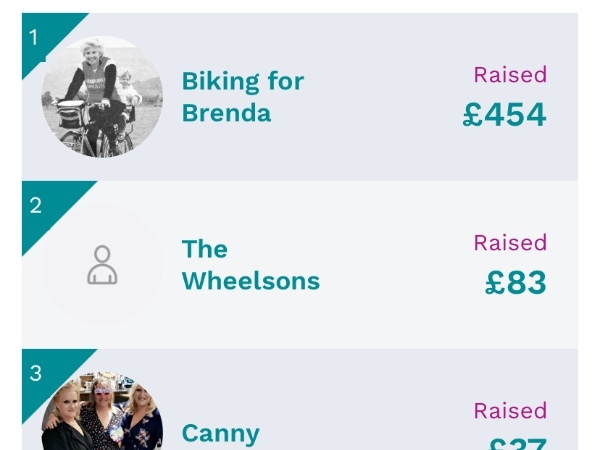Screen dimensions: 600x450
Task: Open the Canny team group photo
Action: tap(102, 411)
